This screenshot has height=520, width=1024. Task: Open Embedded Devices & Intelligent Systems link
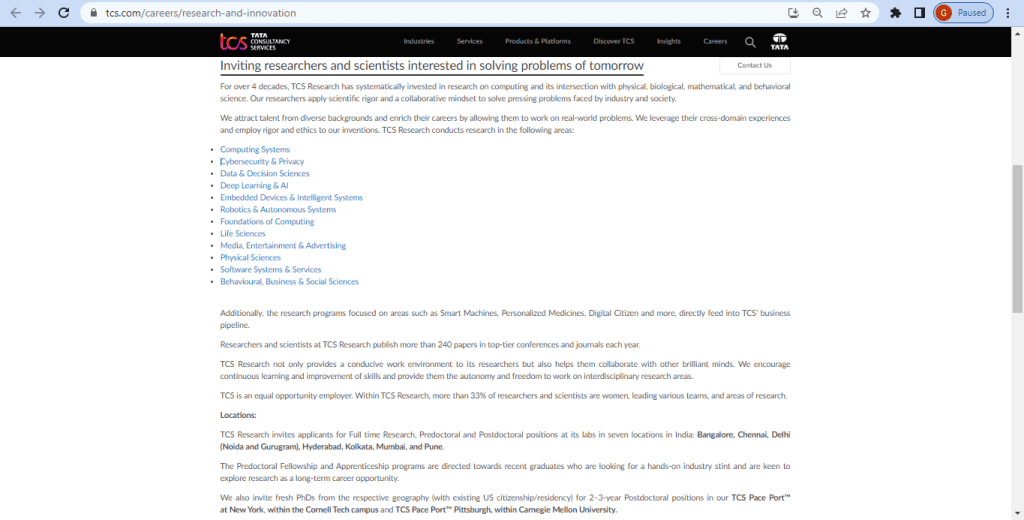(x=291, y=197)
